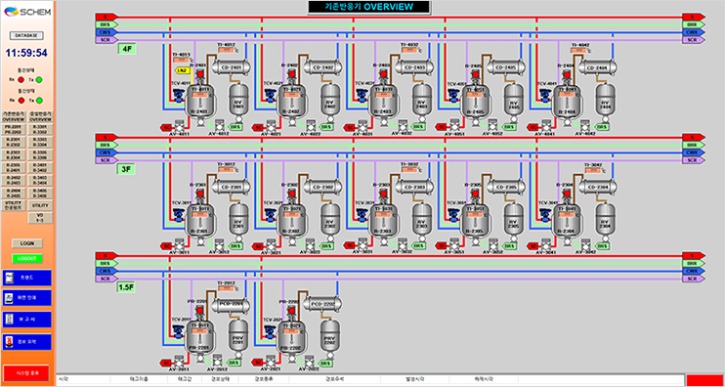Go to 증설반응기 OVERVIEW page
Image resolution: width=725 pixels, height=387 pixels.
[41, 116]
